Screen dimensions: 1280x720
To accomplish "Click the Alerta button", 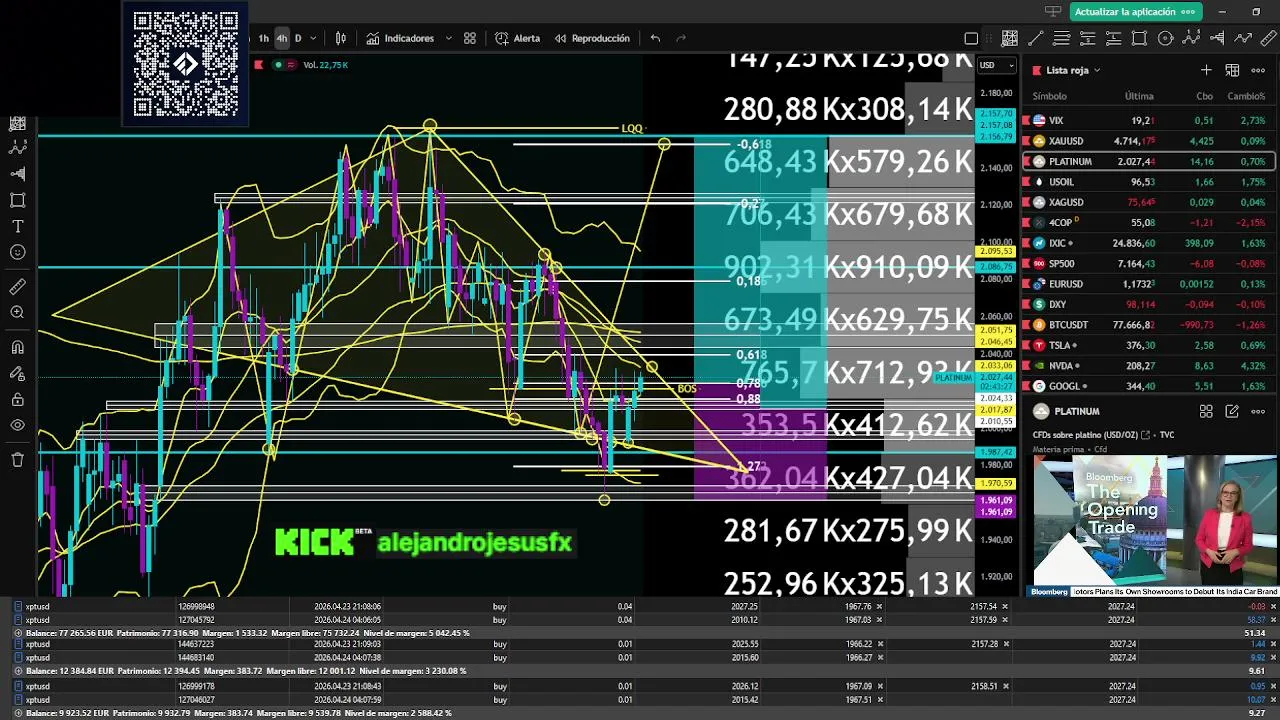I will (517, 38).
